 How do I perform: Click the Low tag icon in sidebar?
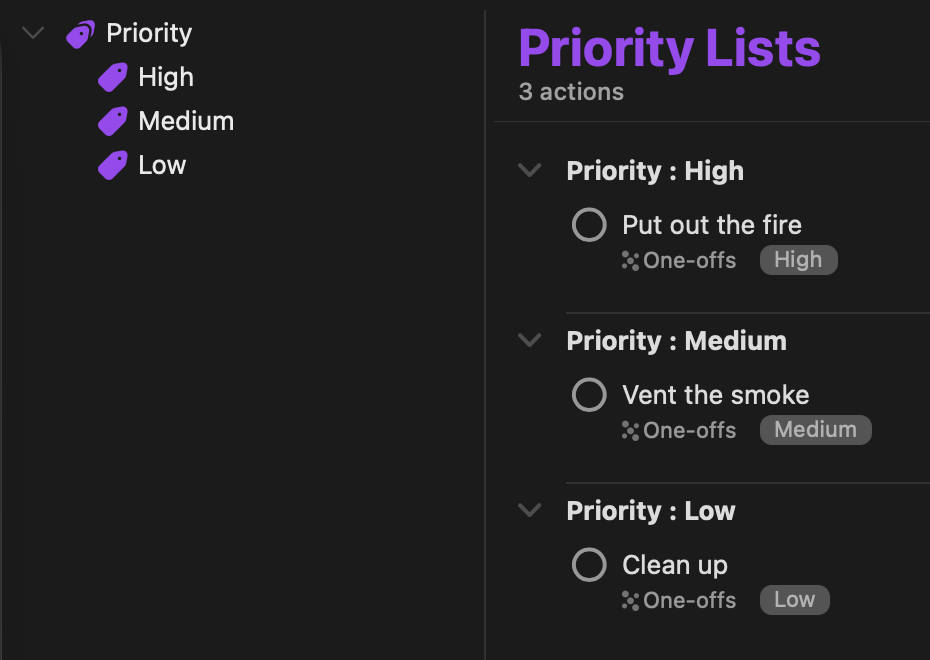point(112,166)
